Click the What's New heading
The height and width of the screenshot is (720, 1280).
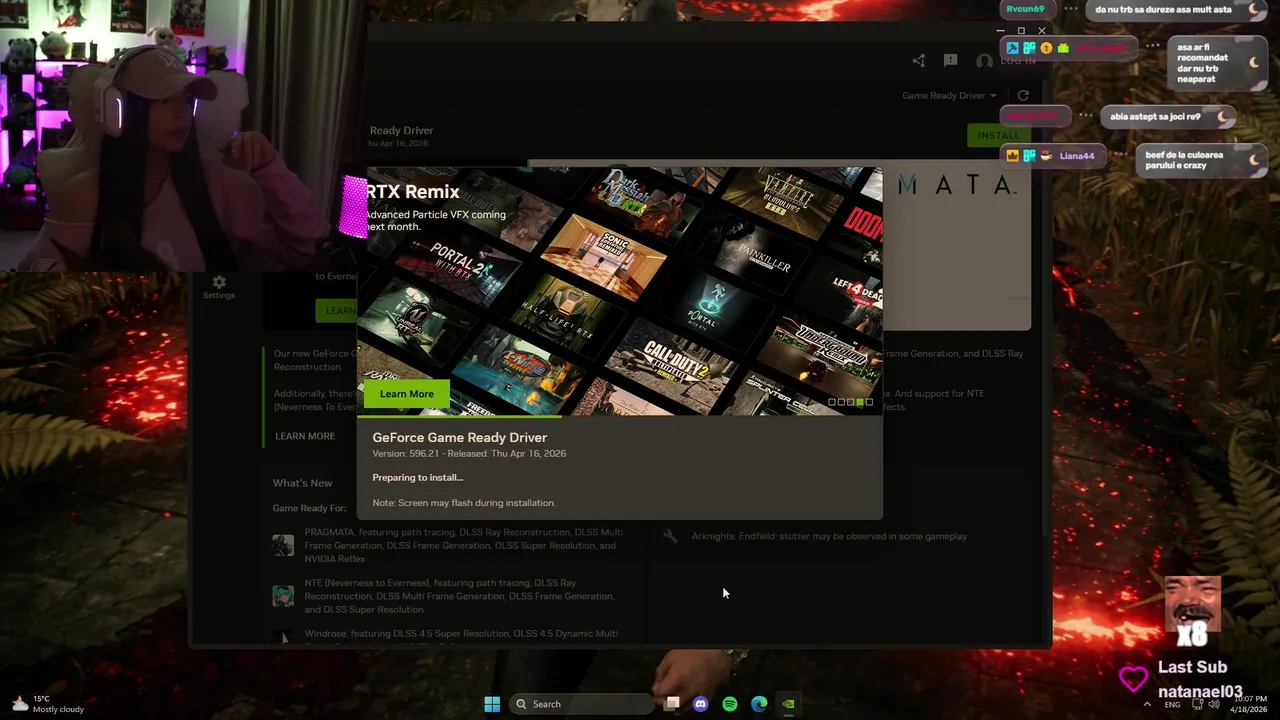click(x=302, y=483)
